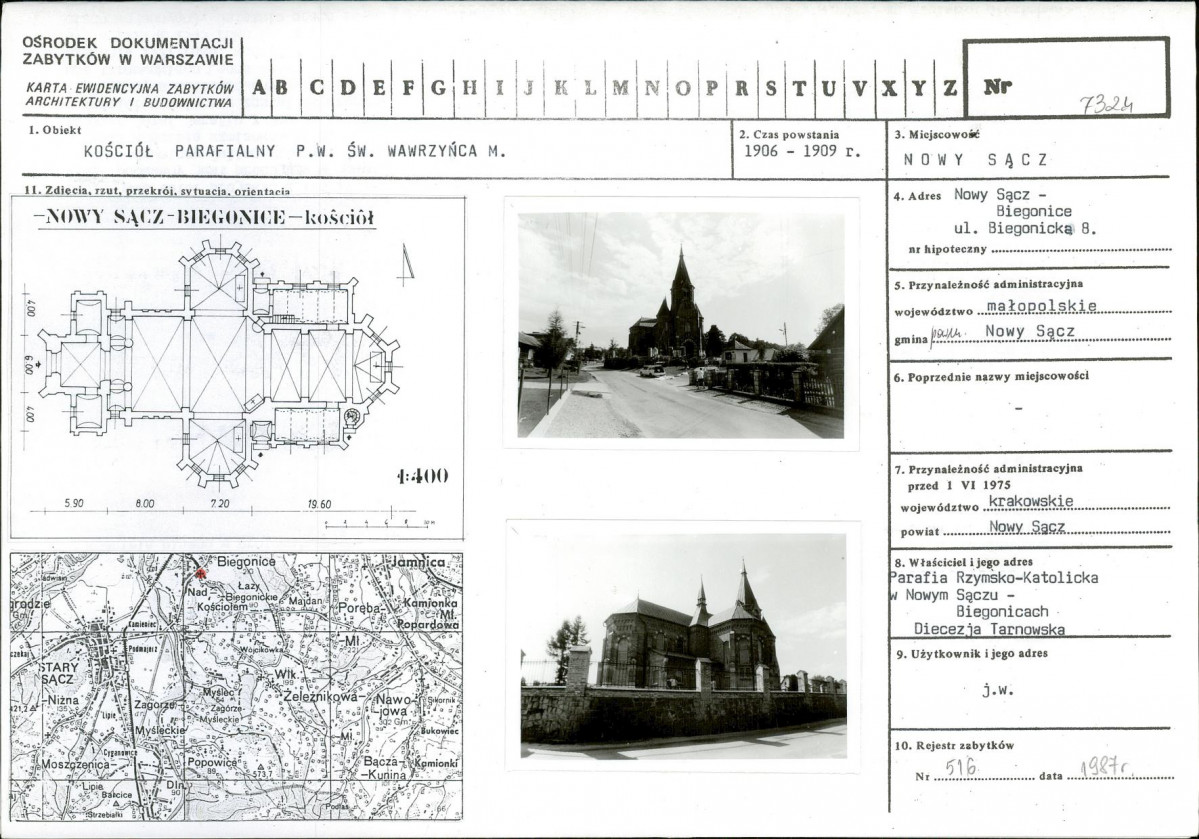Open the street-view photo of the church
1199x839 pixels.
tap(681, 324)
